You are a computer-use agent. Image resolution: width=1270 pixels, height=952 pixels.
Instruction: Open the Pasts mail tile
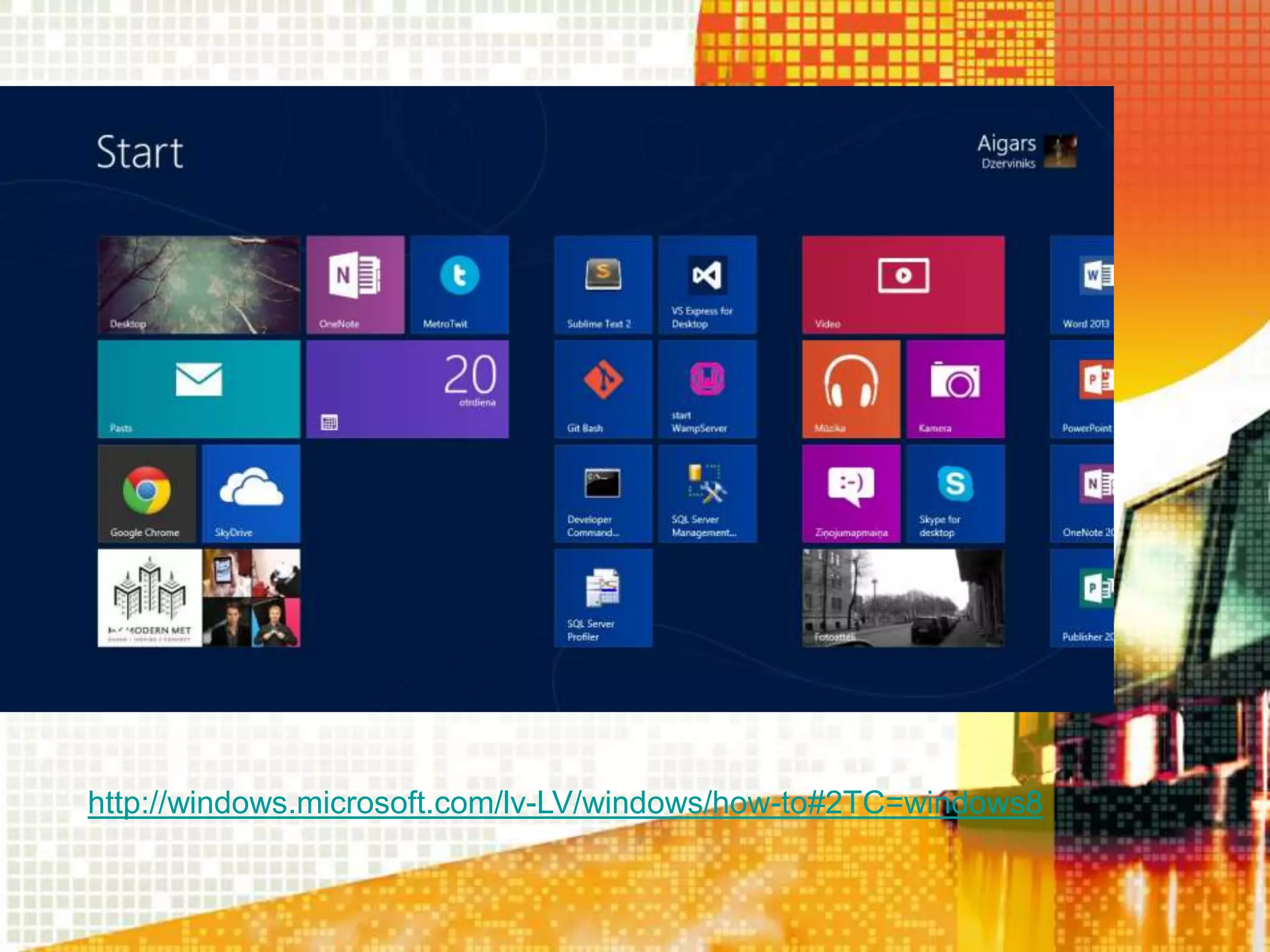tap(199, 389)
